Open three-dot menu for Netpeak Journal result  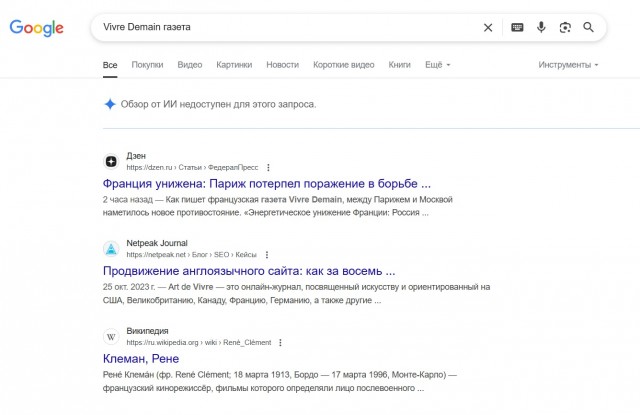[267, 255]
